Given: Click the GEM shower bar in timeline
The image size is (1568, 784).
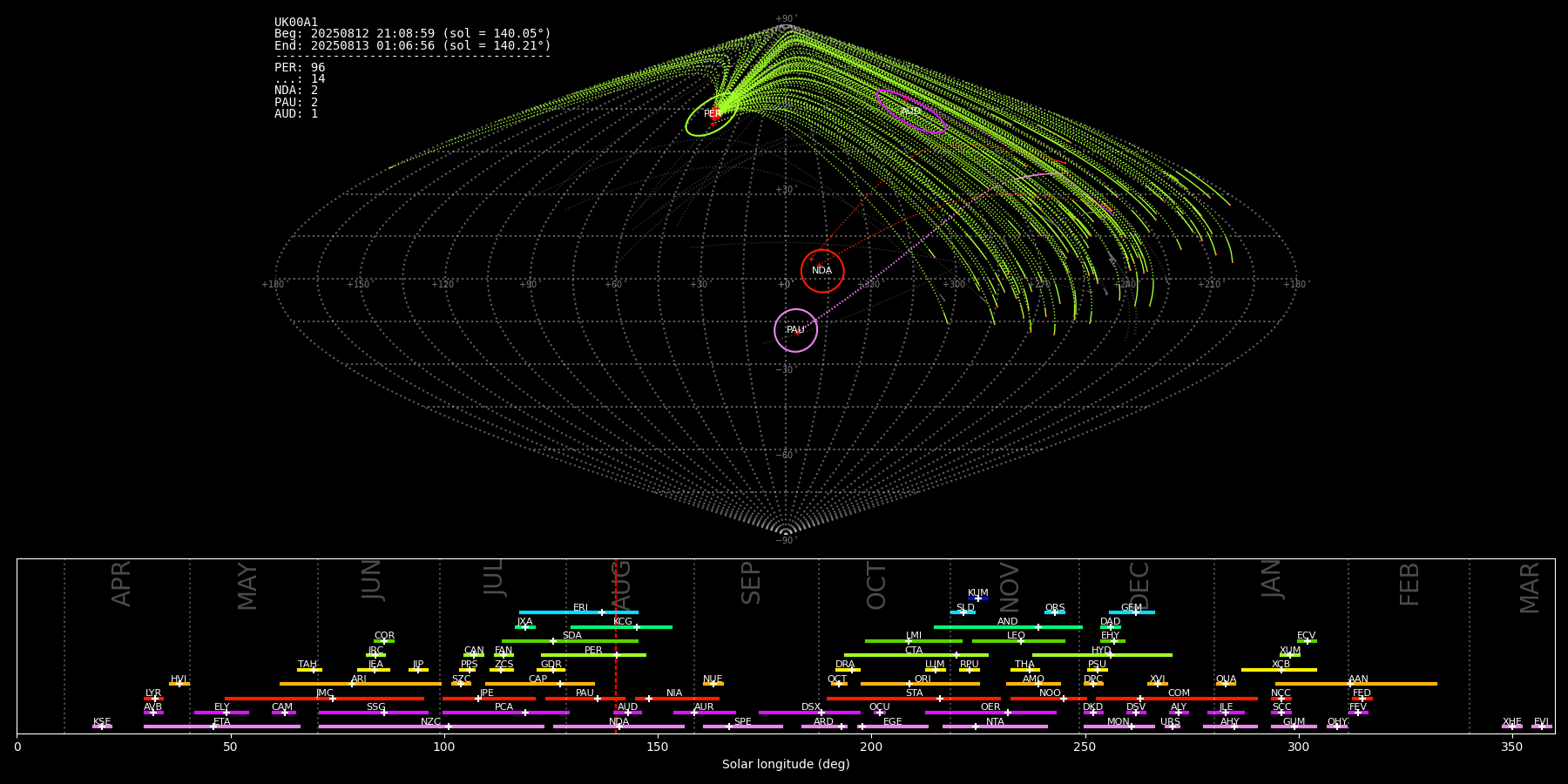Looking at the screenshot, I should 1132,612.
